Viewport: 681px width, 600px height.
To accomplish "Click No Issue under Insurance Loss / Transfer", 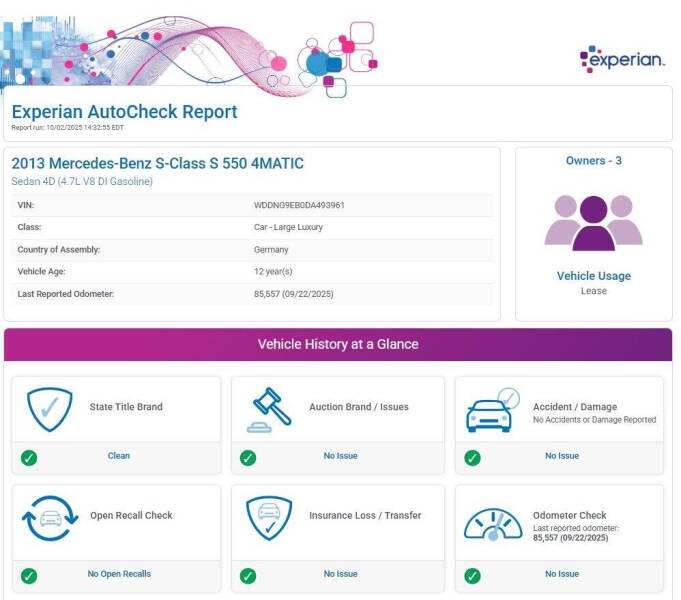I will 340,574.
